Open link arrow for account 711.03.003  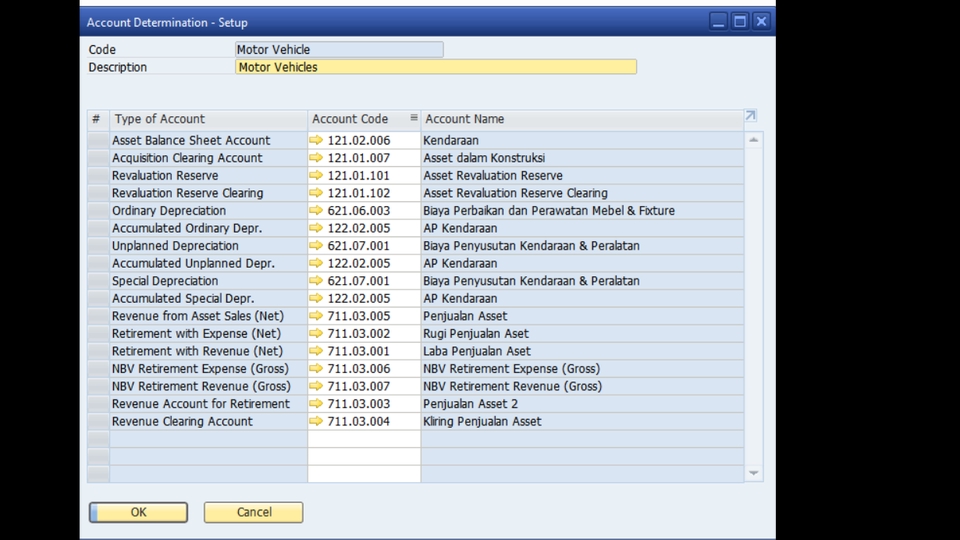click(315, 403)
